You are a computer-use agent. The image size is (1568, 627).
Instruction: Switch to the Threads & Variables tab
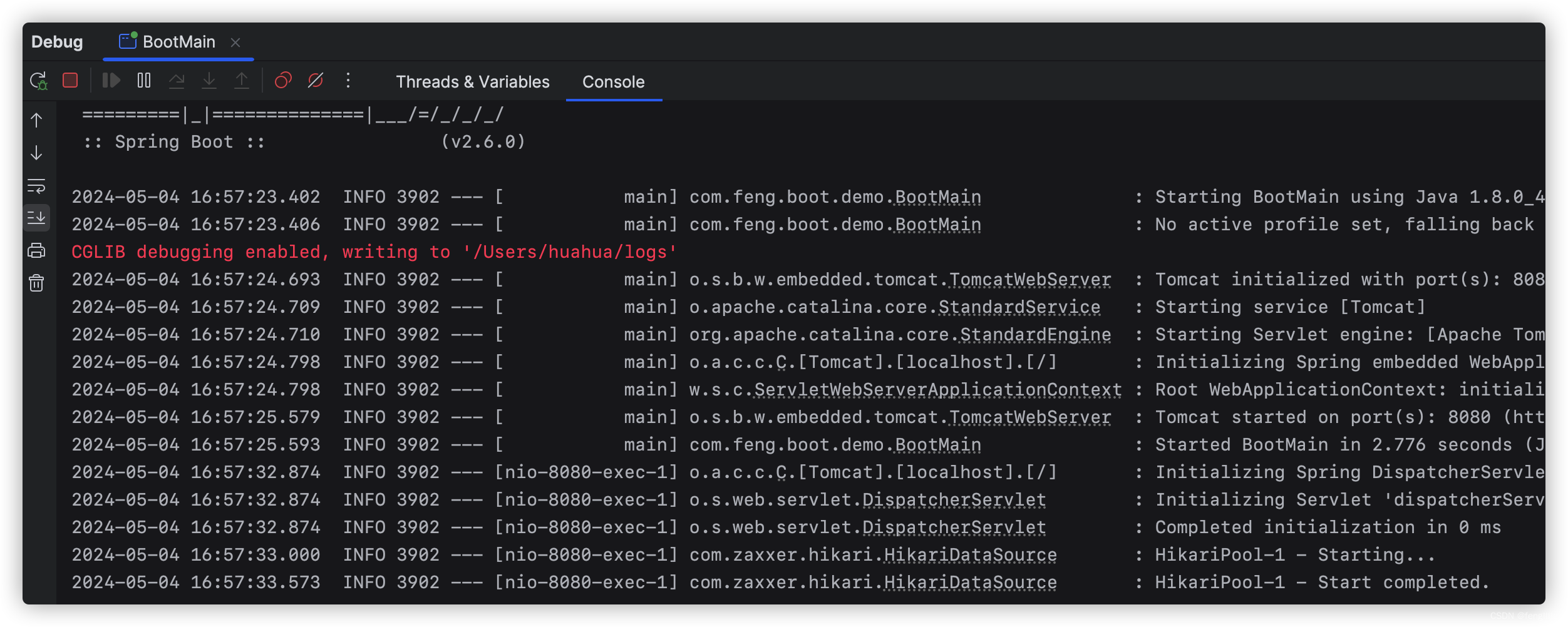point(472,81)
